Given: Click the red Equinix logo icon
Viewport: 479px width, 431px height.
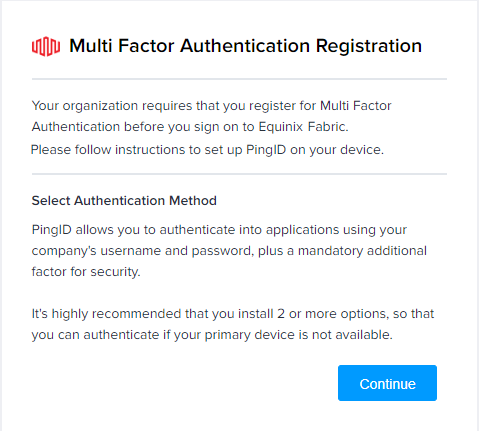Looking at the screenshot, I should (x=46, y=46).
